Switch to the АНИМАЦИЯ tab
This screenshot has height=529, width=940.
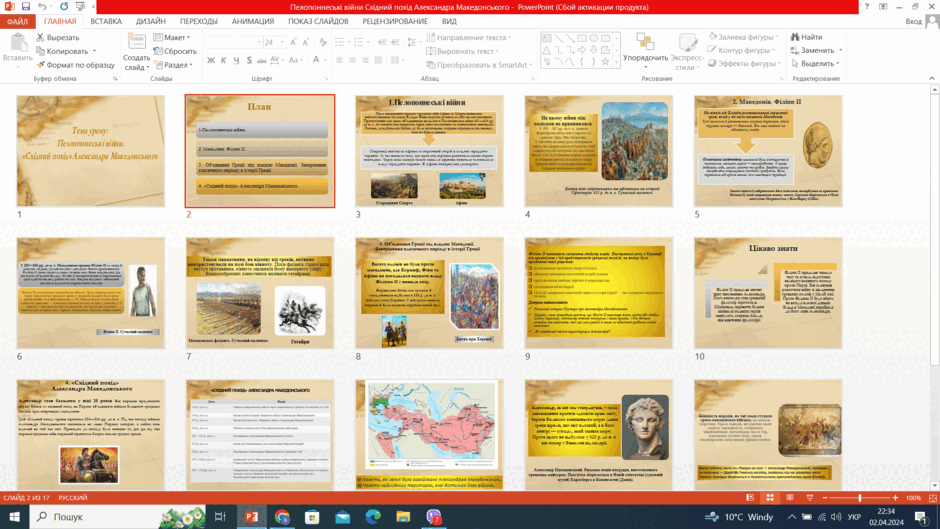[253, 21]
